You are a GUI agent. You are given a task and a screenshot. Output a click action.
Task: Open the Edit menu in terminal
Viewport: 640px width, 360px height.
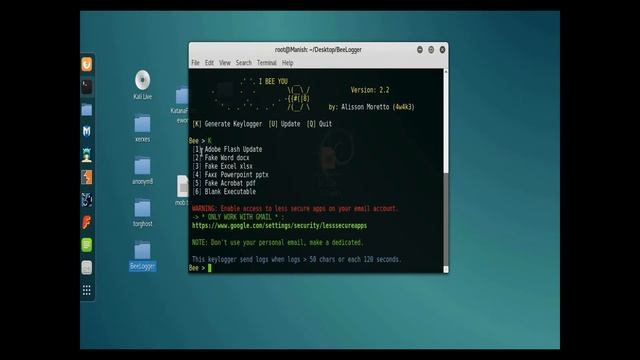[x=209, y=63]
